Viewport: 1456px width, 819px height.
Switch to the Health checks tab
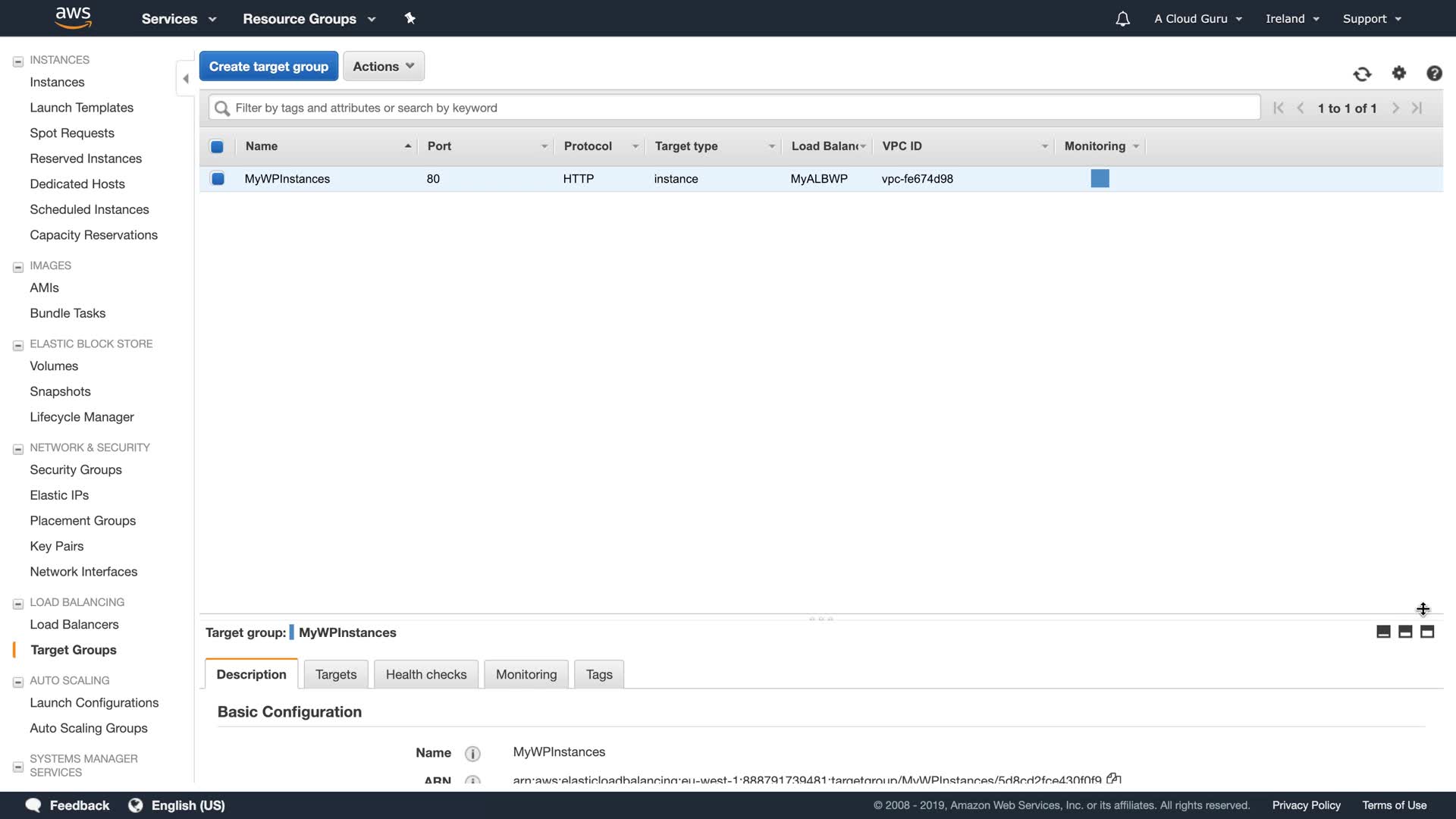tap(425, 674)
